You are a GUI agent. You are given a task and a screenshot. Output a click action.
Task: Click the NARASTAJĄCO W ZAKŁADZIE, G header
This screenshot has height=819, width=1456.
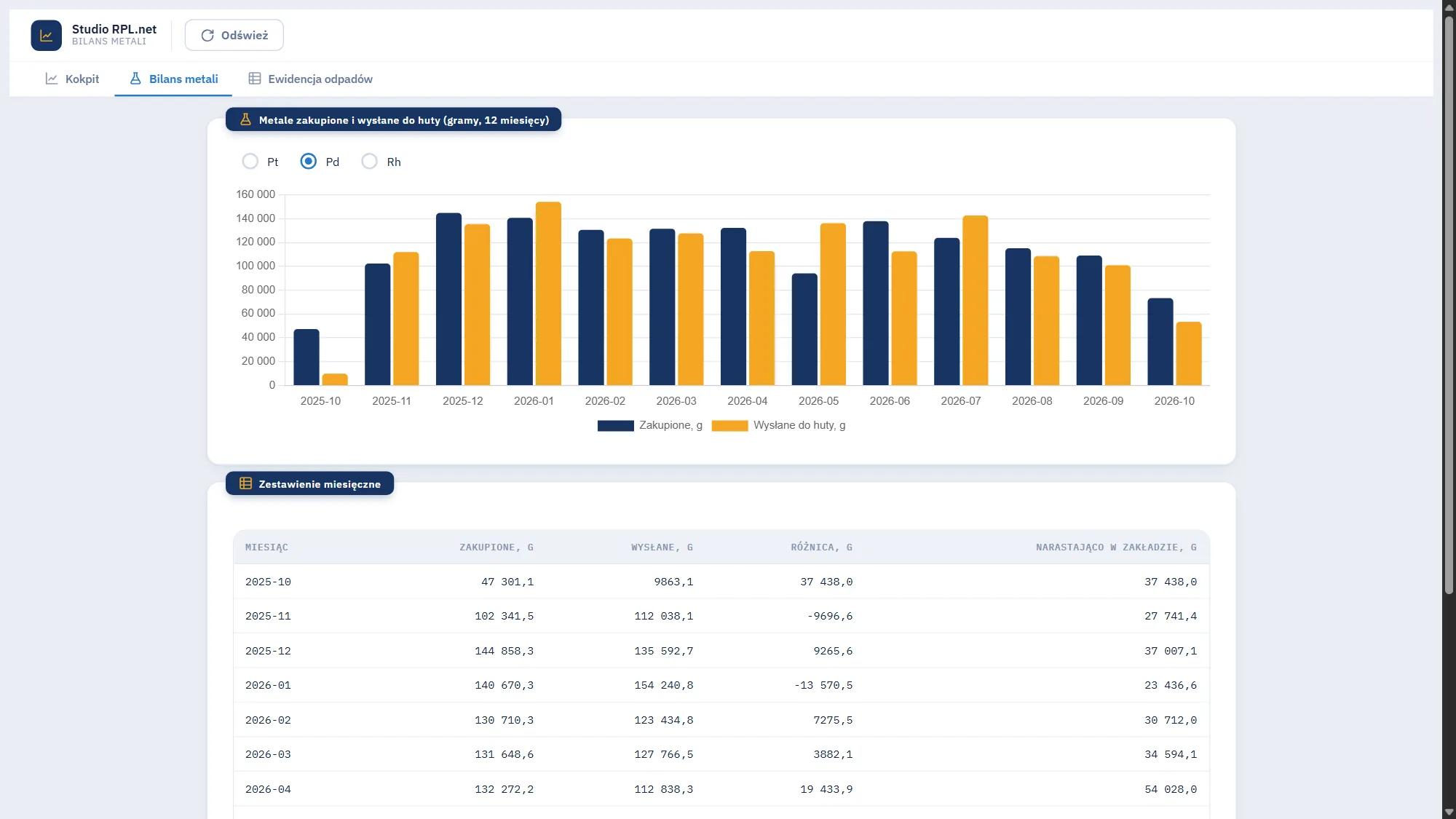pyautogui.click(x=1116, y=547)
